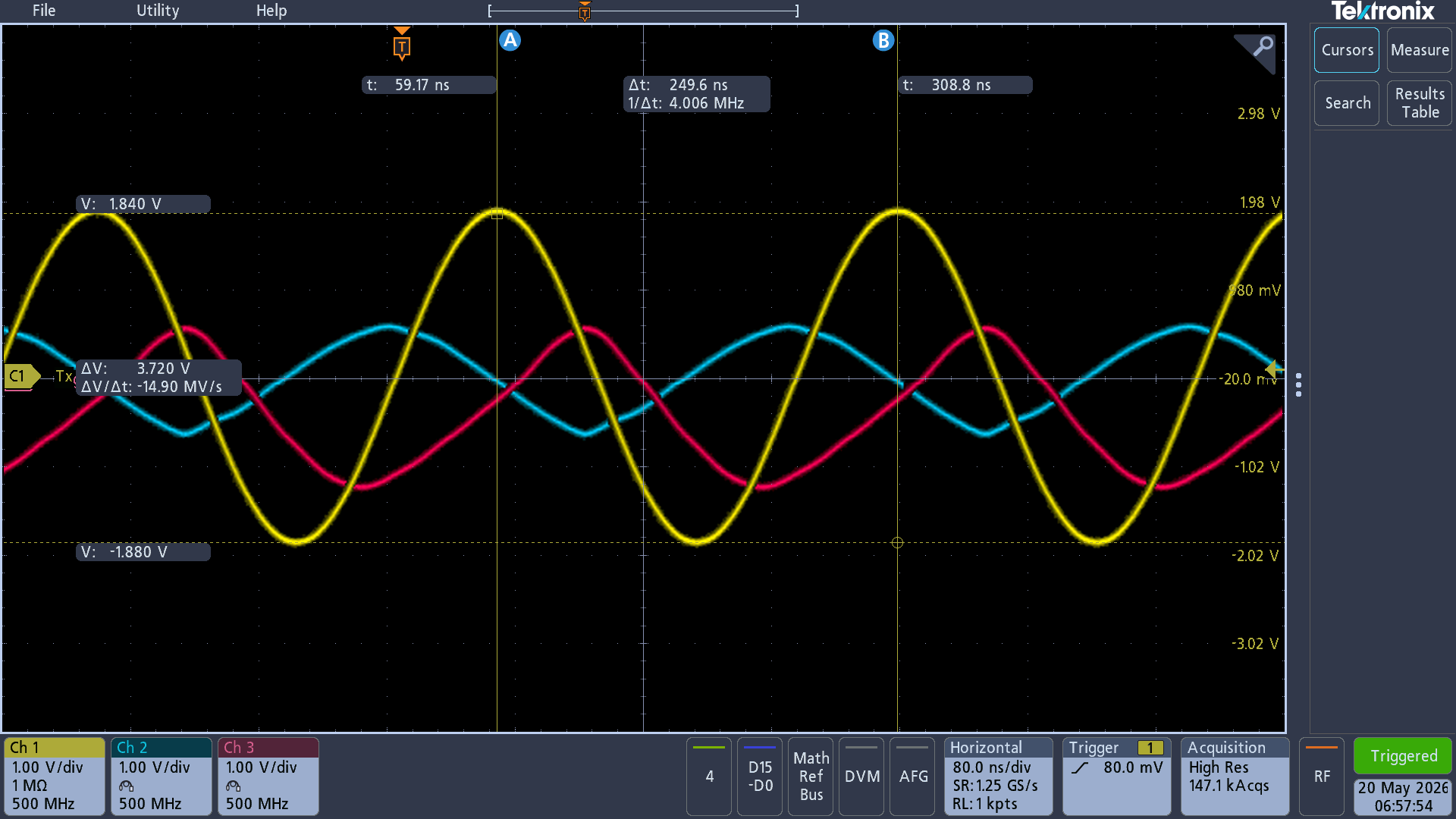Click the Measure button
The width and height of the screenshot is (1456, 819).
click(x=1420, y=50)
